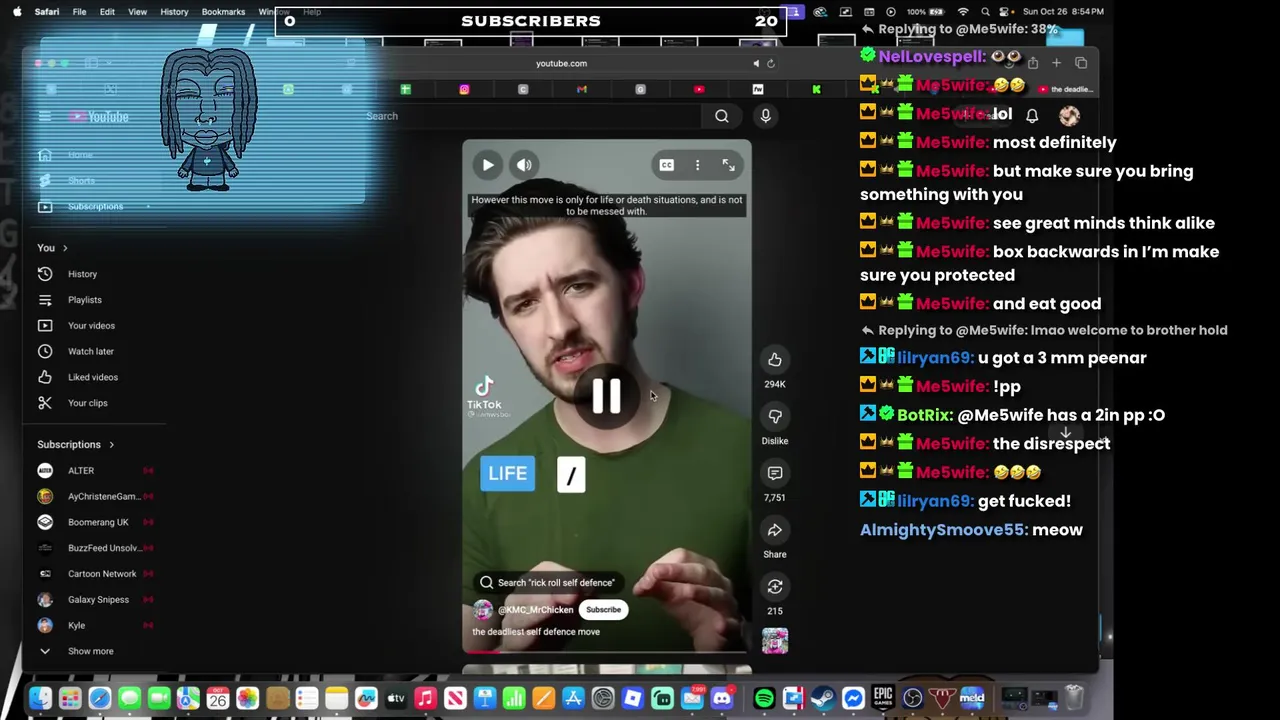Show more subscriptions

coord(90,651)
